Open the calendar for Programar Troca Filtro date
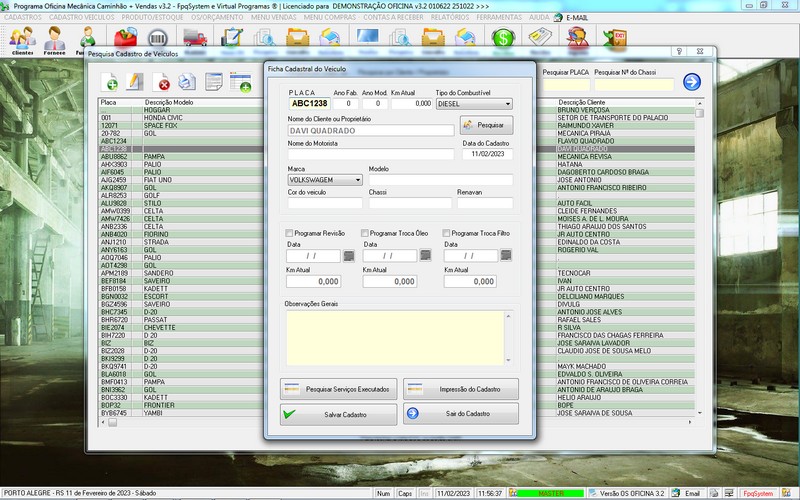Image resolution: width=800 pixels, height=500 pixels. pyautogui.click(x=505, y=256)
